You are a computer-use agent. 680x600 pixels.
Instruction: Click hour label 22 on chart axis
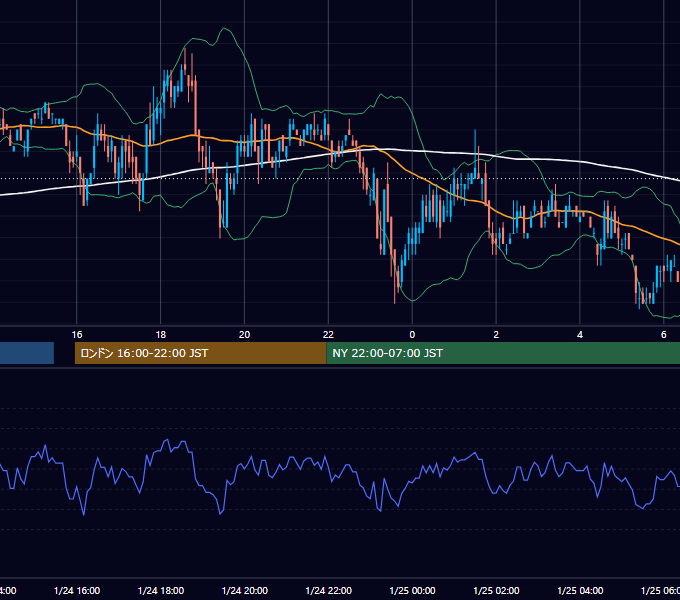[x=328, y=335]
